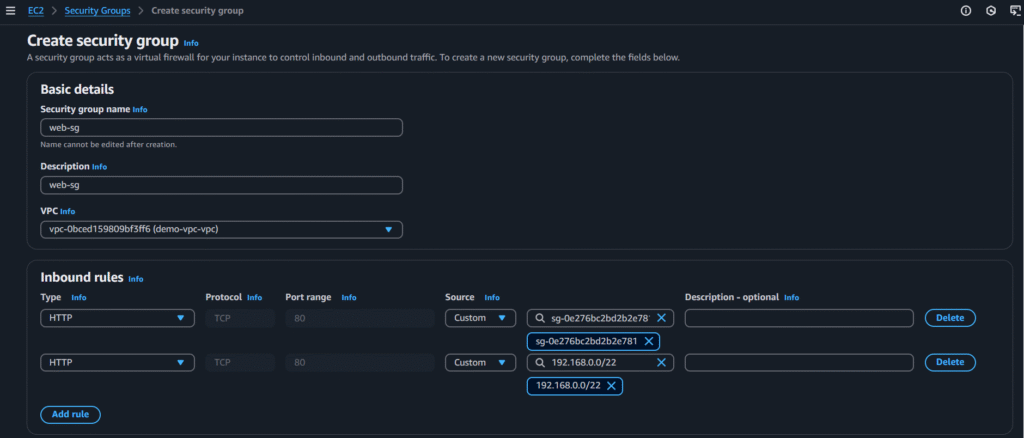Click Info link next to Security group name
The height and width of the screenshot is (438, 1024).
140,110
